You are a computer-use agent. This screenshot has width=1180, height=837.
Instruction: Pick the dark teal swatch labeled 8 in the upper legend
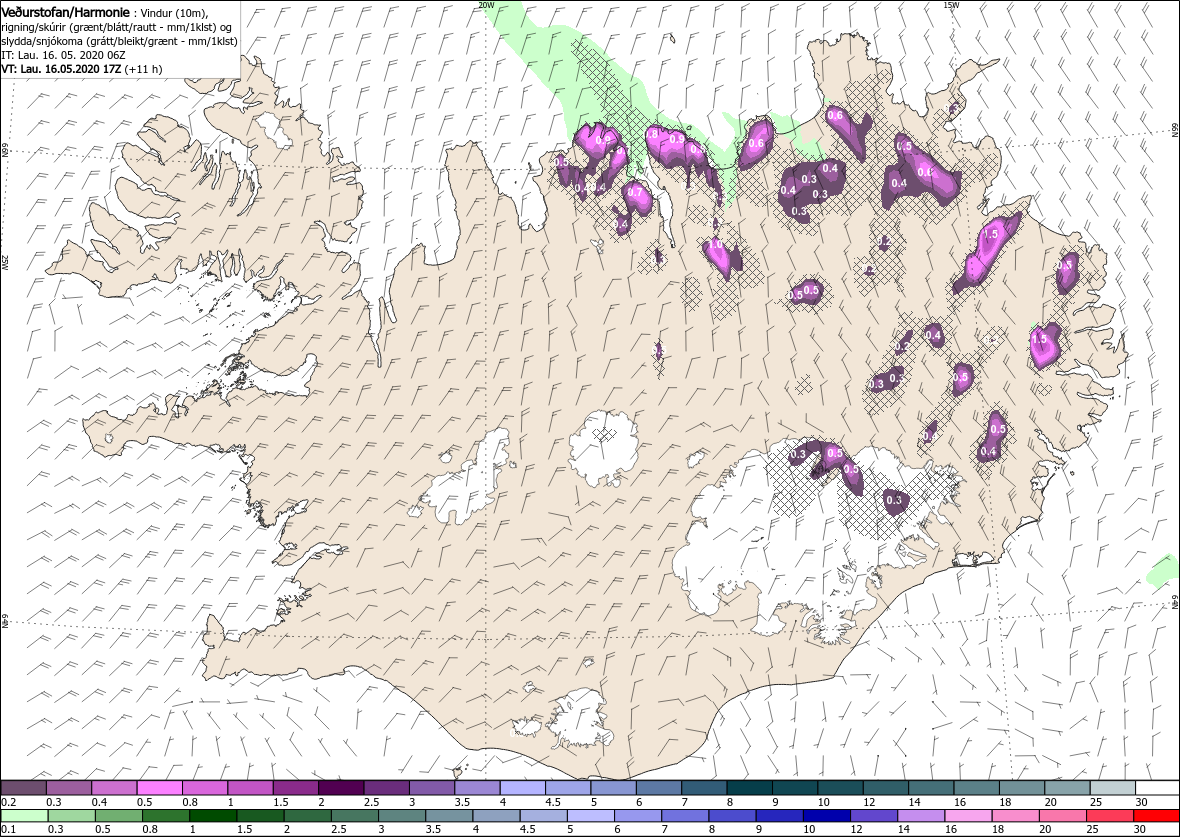750,788
